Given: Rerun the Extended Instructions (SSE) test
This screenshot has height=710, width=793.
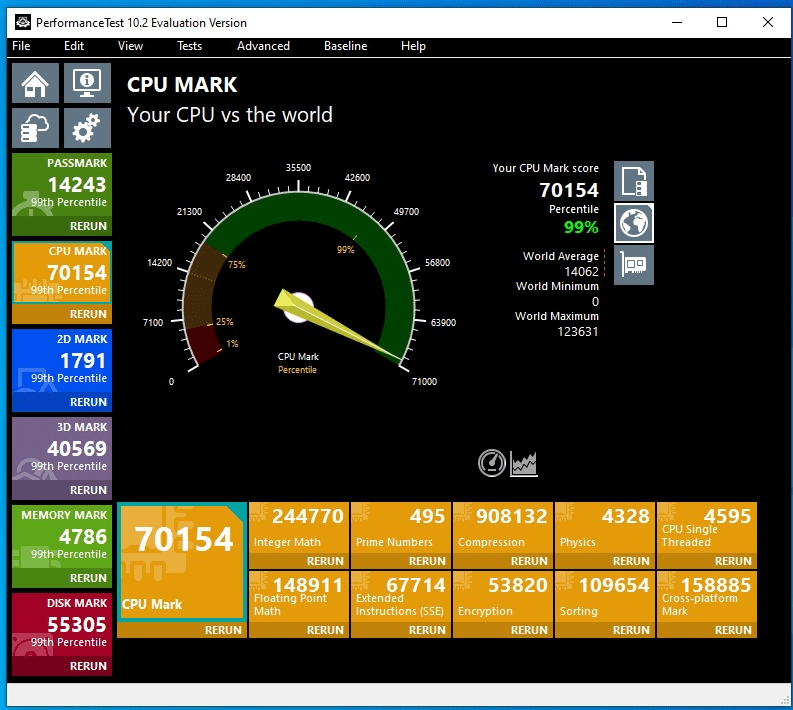Looking at the screenshot, I should click(x=401, y=630).
